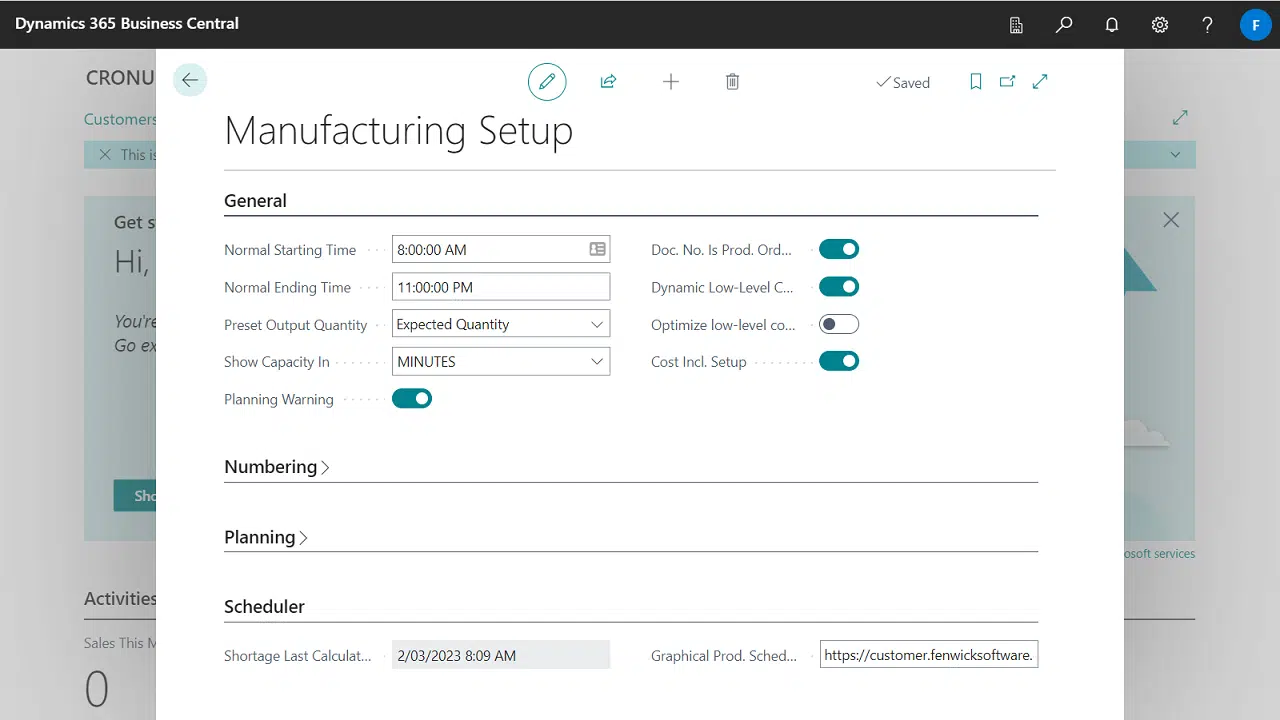This screenshot has width=1280, height=720.
Task: Open page in a new window icon
Action: 1007,81
